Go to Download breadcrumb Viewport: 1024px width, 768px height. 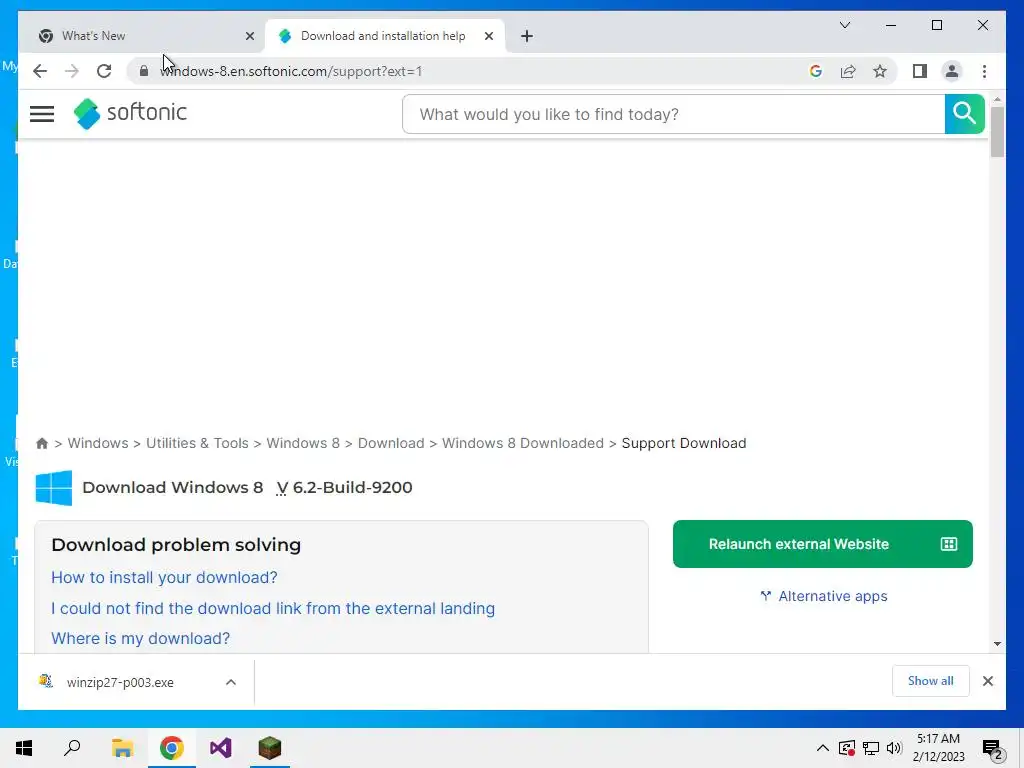[x=391, y=443]
